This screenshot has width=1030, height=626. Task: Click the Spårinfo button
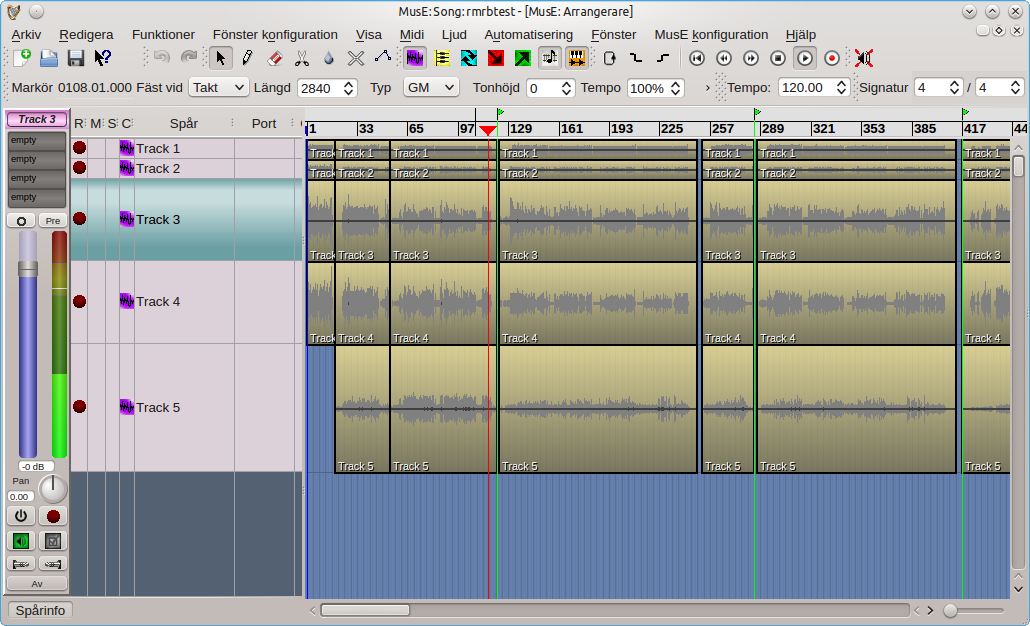coord(40,610)
